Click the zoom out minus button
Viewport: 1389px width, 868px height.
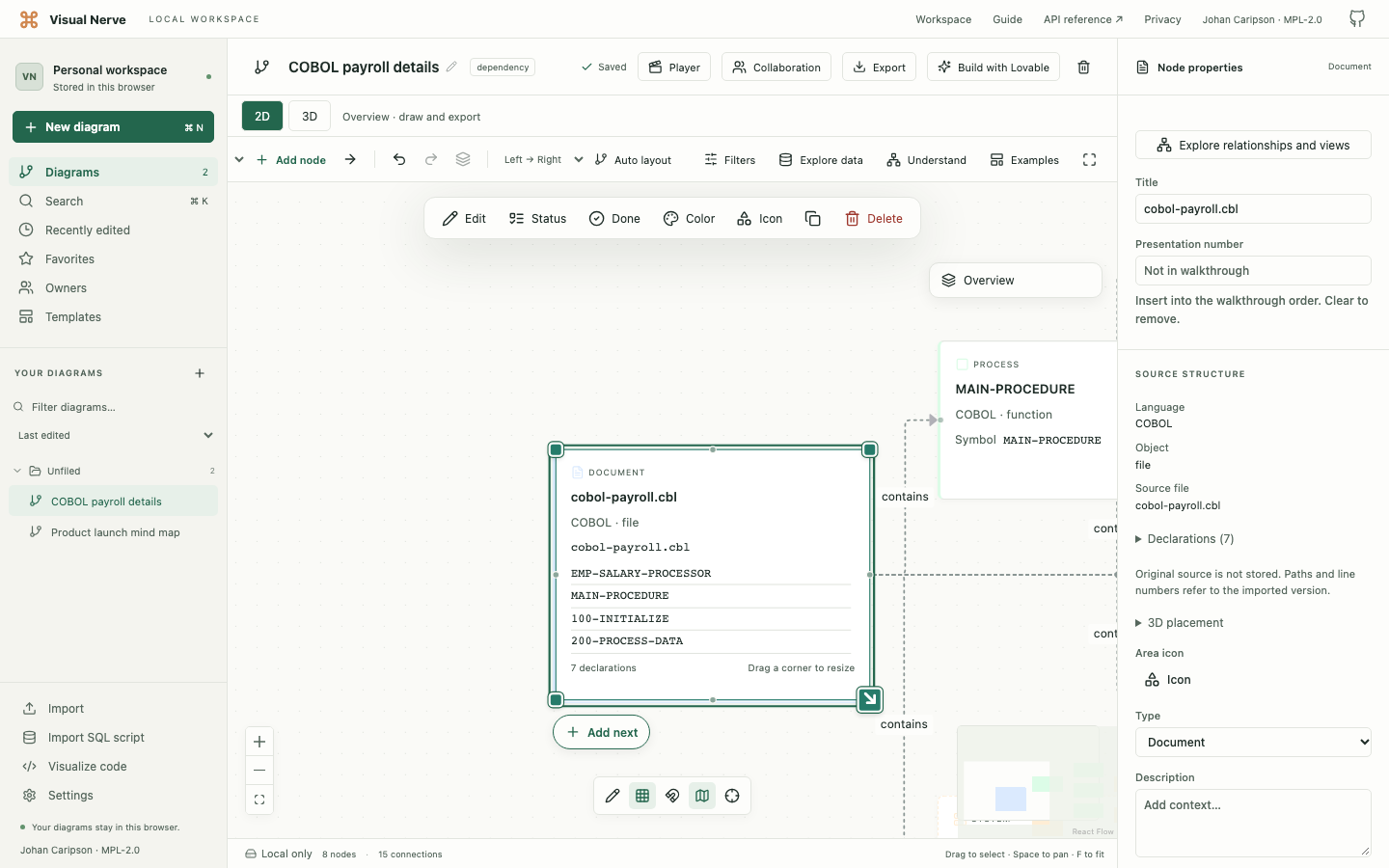coord(259,771)
